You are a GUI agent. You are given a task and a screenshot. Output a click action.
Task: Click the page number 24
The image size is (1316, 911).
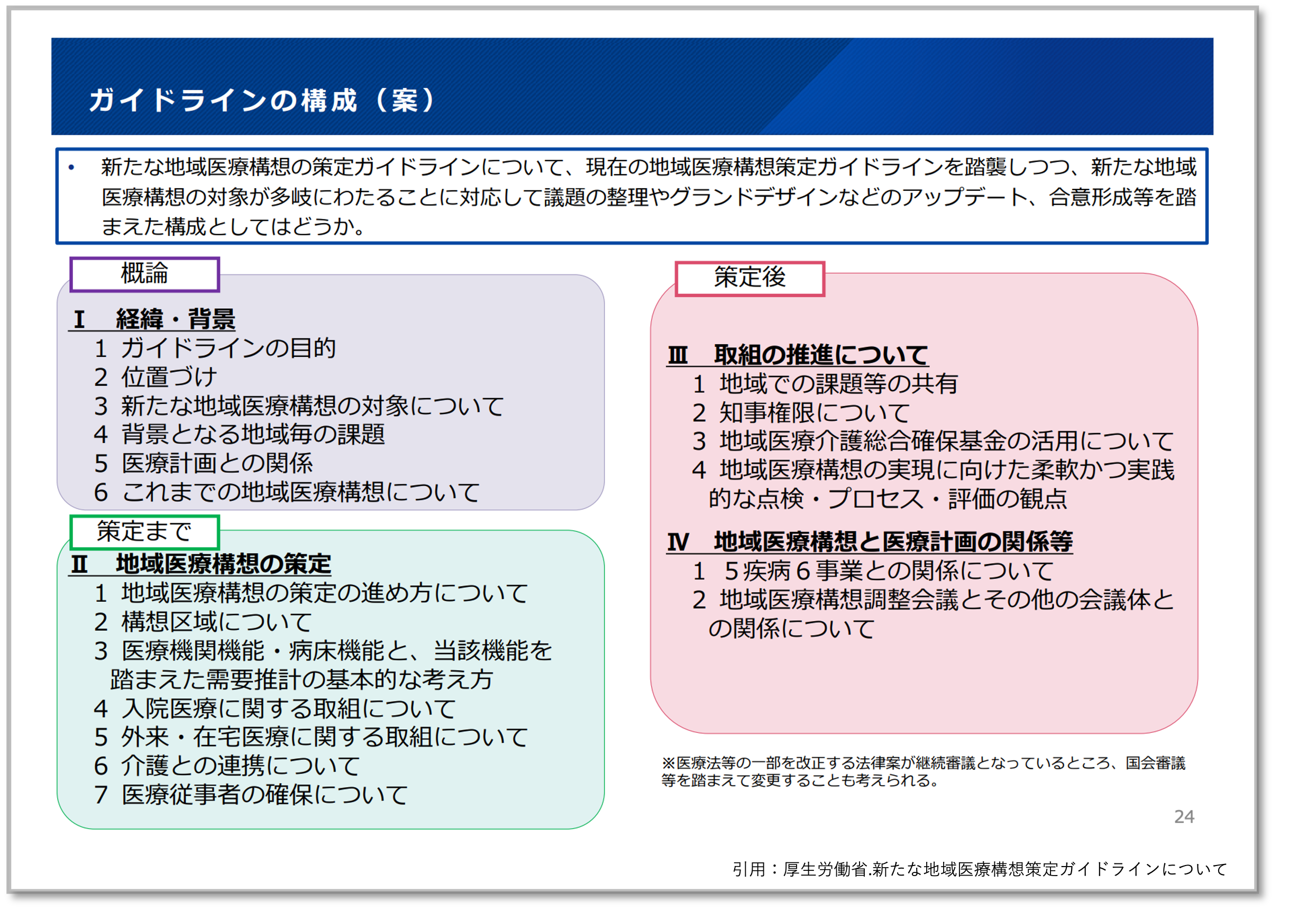tap(1184, 817)
